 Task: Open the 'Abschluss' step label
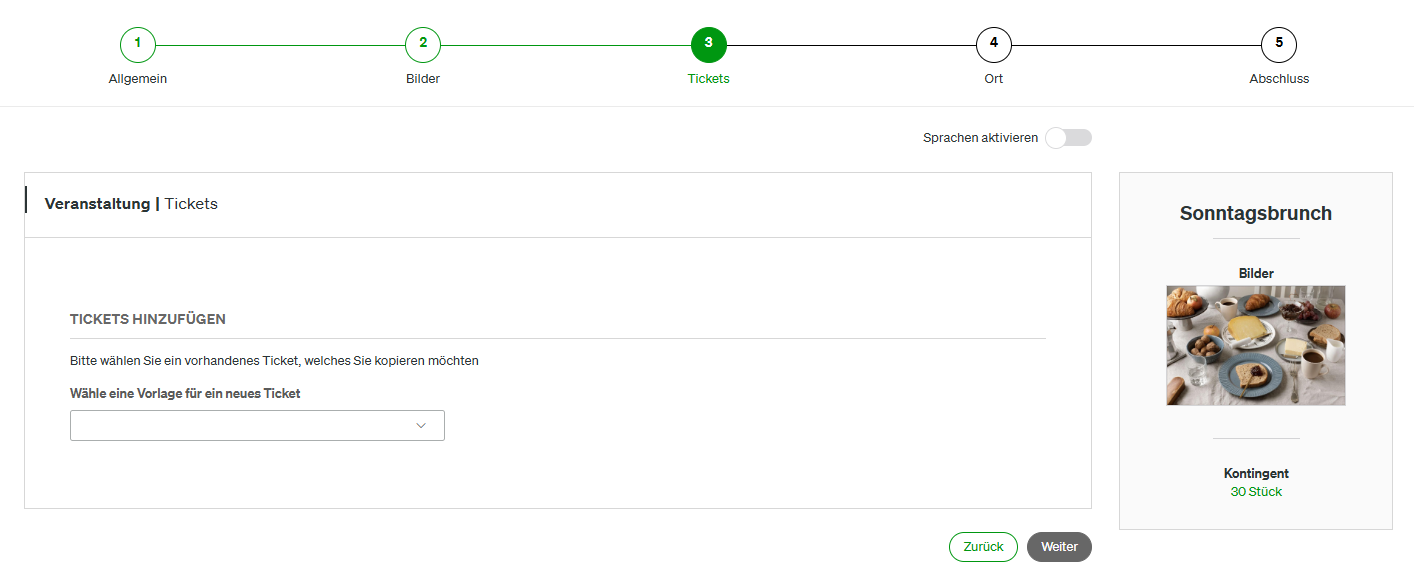tap(1279, 79)
